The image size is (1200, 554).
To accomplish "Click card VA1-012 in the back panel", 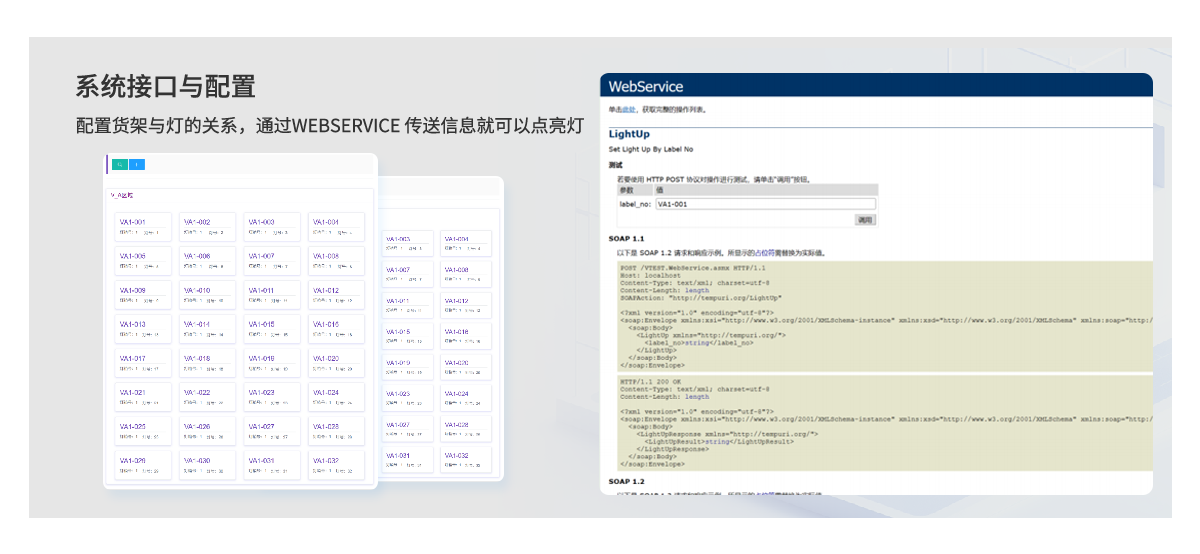I will pos(465,305).
